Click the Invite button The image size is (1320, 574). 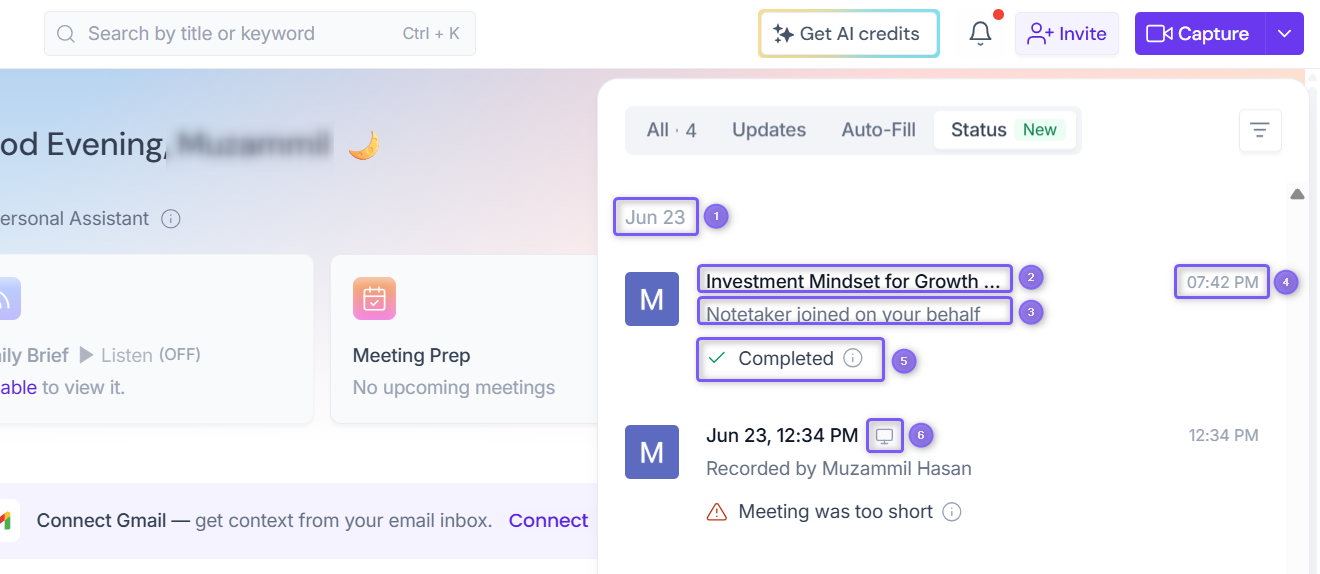[1067, 34]
